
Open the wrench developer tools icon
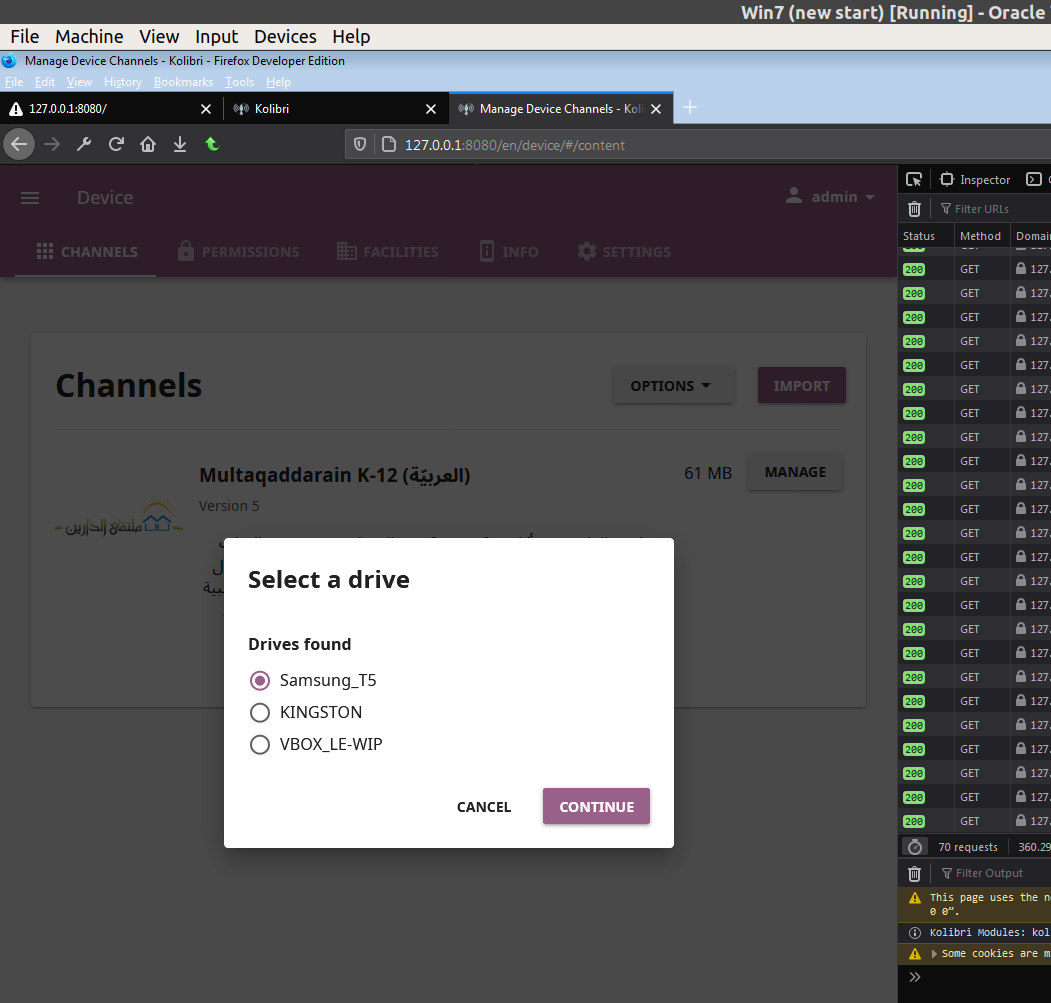[84, 144]
